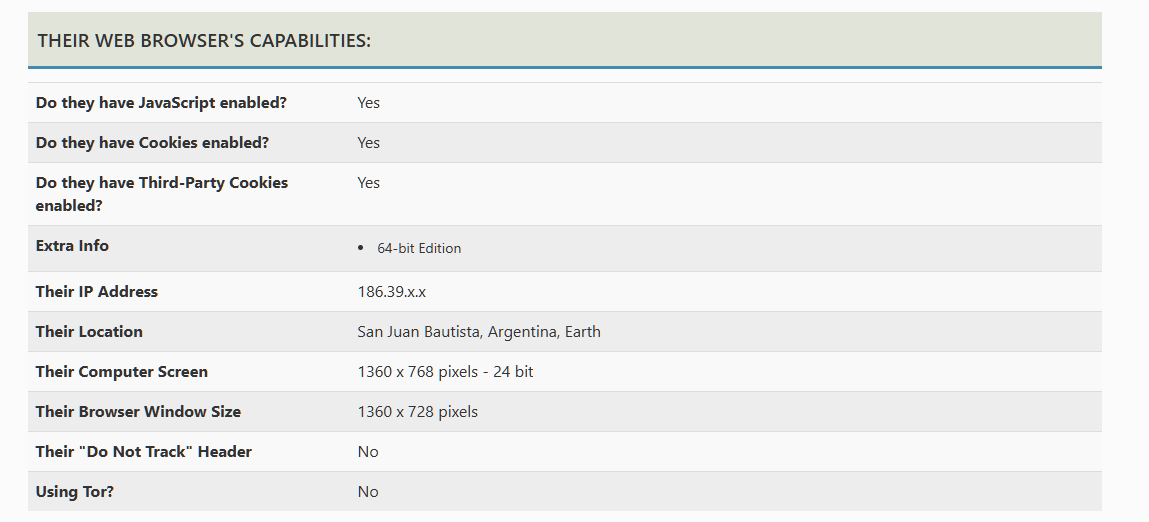Click the "Their Computer Screen" label
Image resolution: width=1149 pixels, height=522 pixels.
click(x=122, y=372)
